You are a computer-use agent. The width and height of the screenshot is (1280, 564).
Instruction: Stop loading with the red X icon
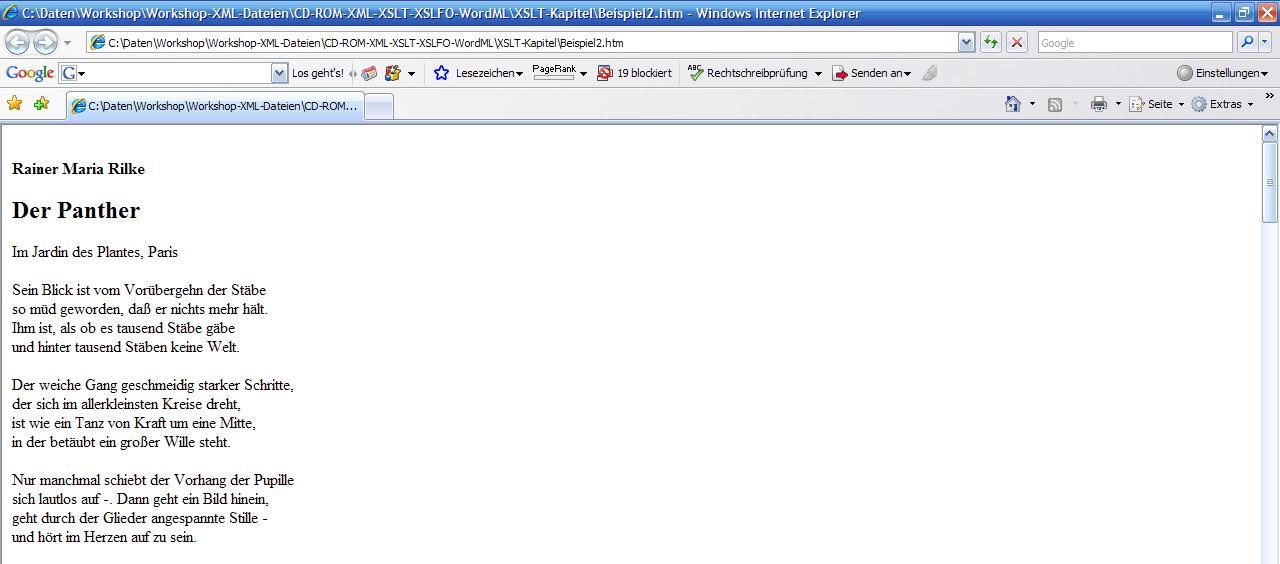pos(1017,43)
